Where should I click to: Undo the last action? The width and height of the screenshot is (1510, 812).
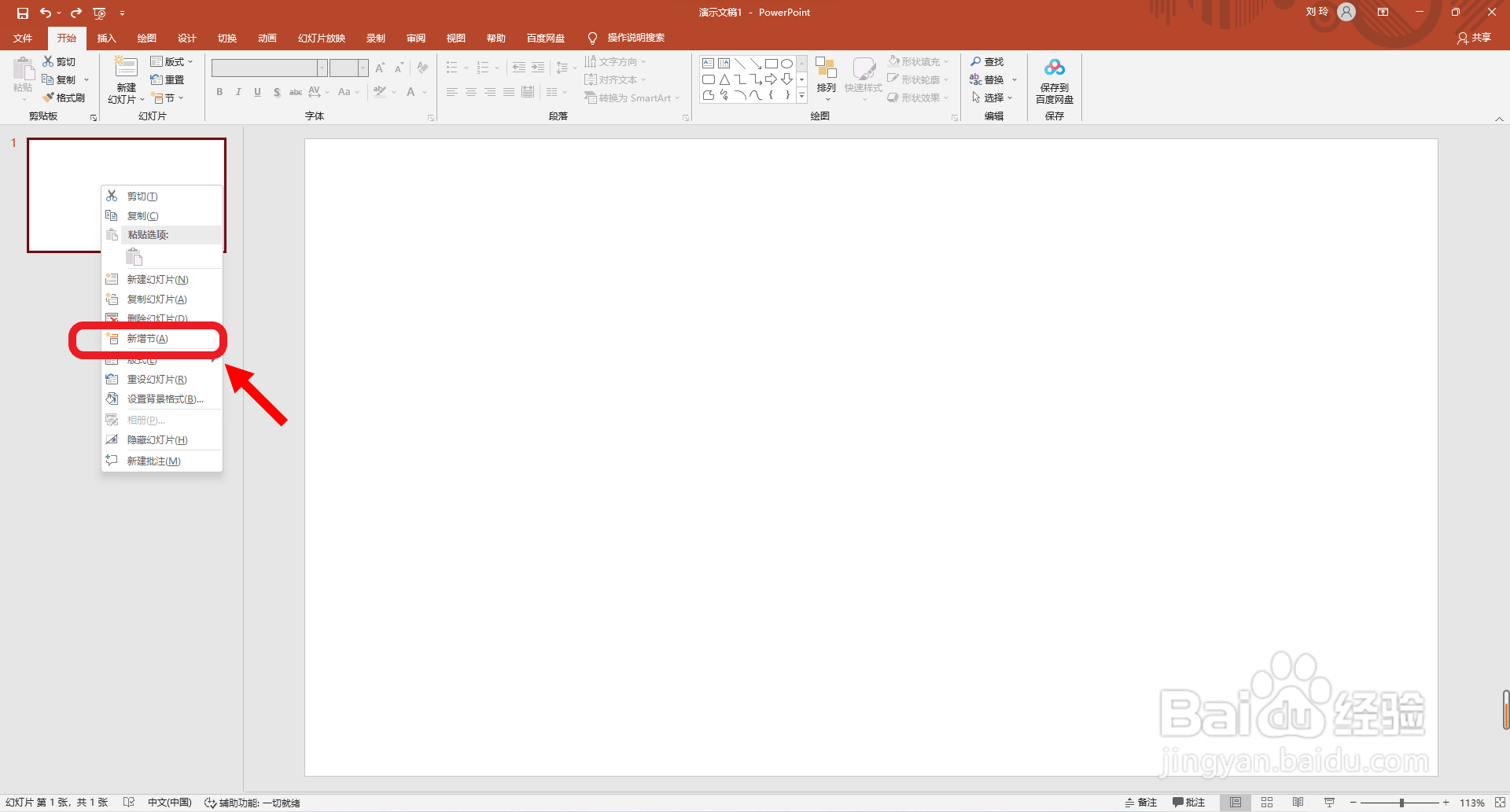coord(46,13)
